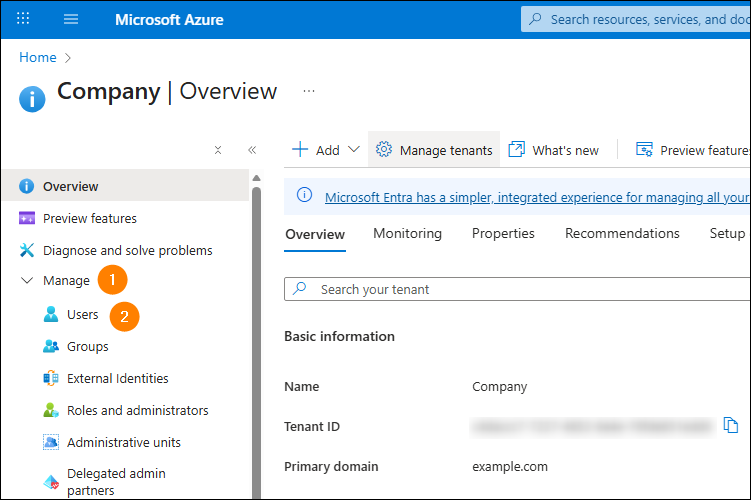Screen dimensions: 751x500
Task: Open the ellipsis more options menu
Action: pyautogui.click(x=309, y=91)
